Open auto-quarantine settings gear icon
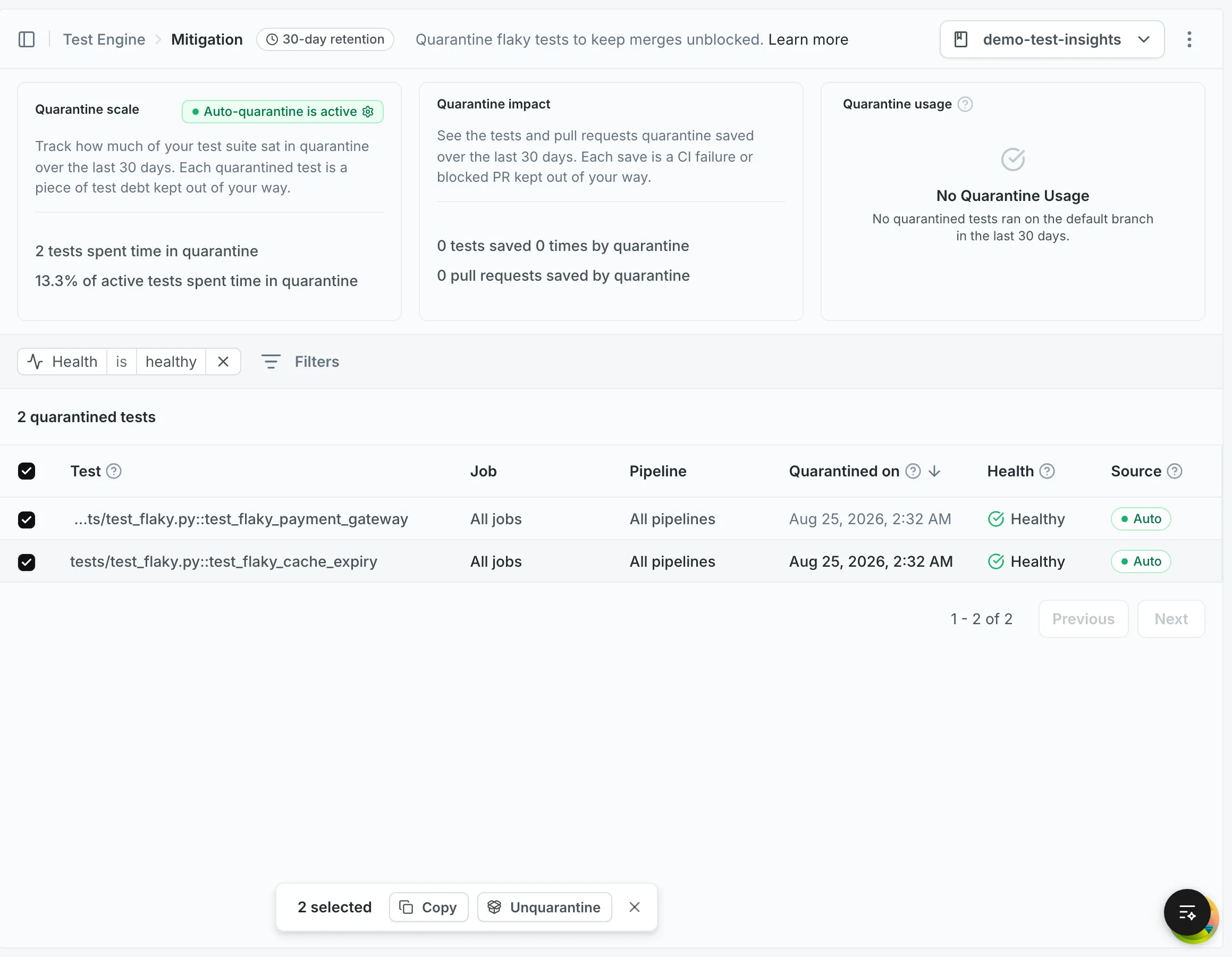The width and height of the screenshot is (1232, 957). pos(368,112)
